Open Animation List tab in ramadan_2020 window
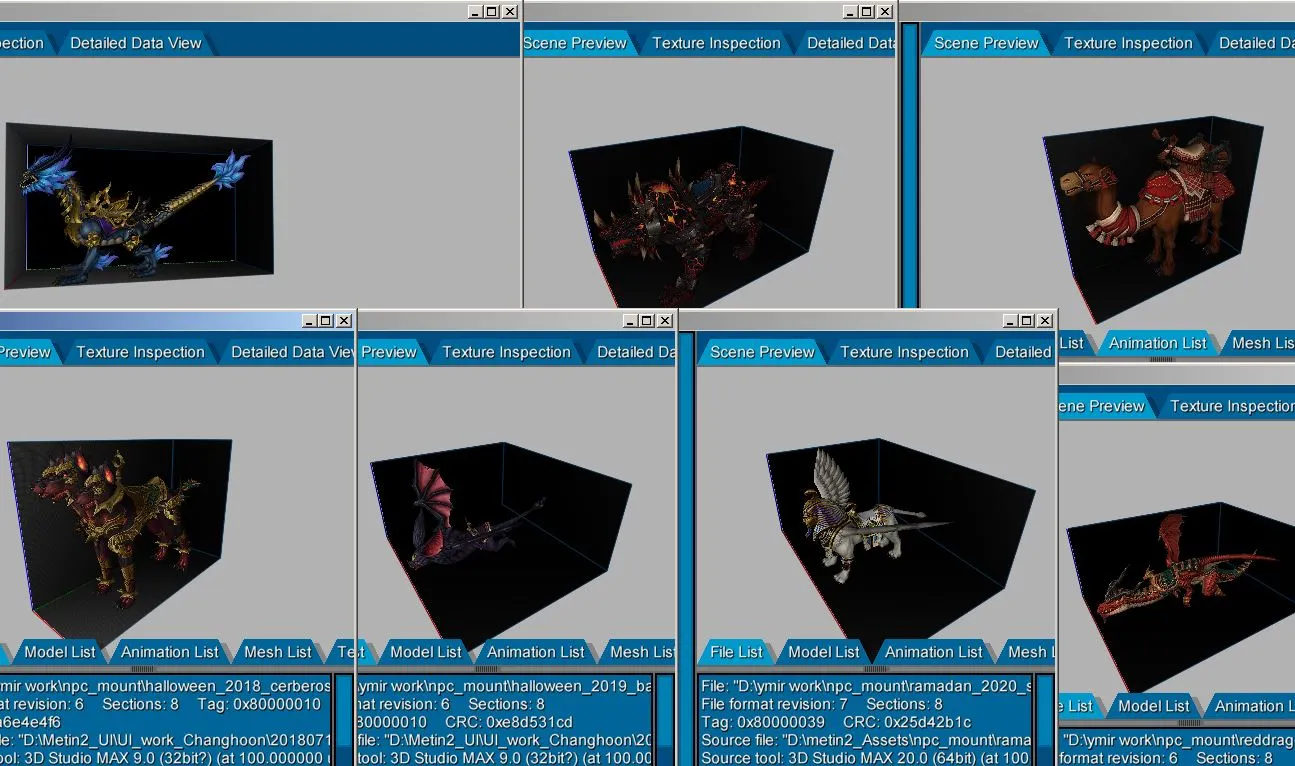Viewport: 1295px width, 766px height. [x=933, y=652]
